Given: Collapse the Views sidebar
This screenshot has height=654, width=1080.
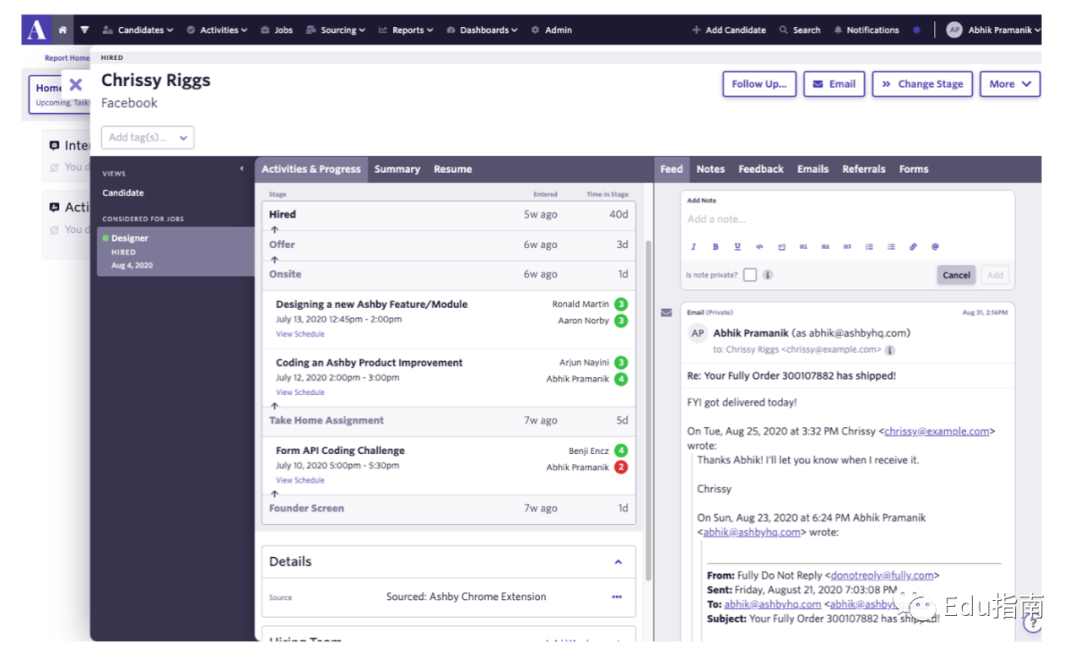Looking at the screenshot, I should [x=242, y=169].
